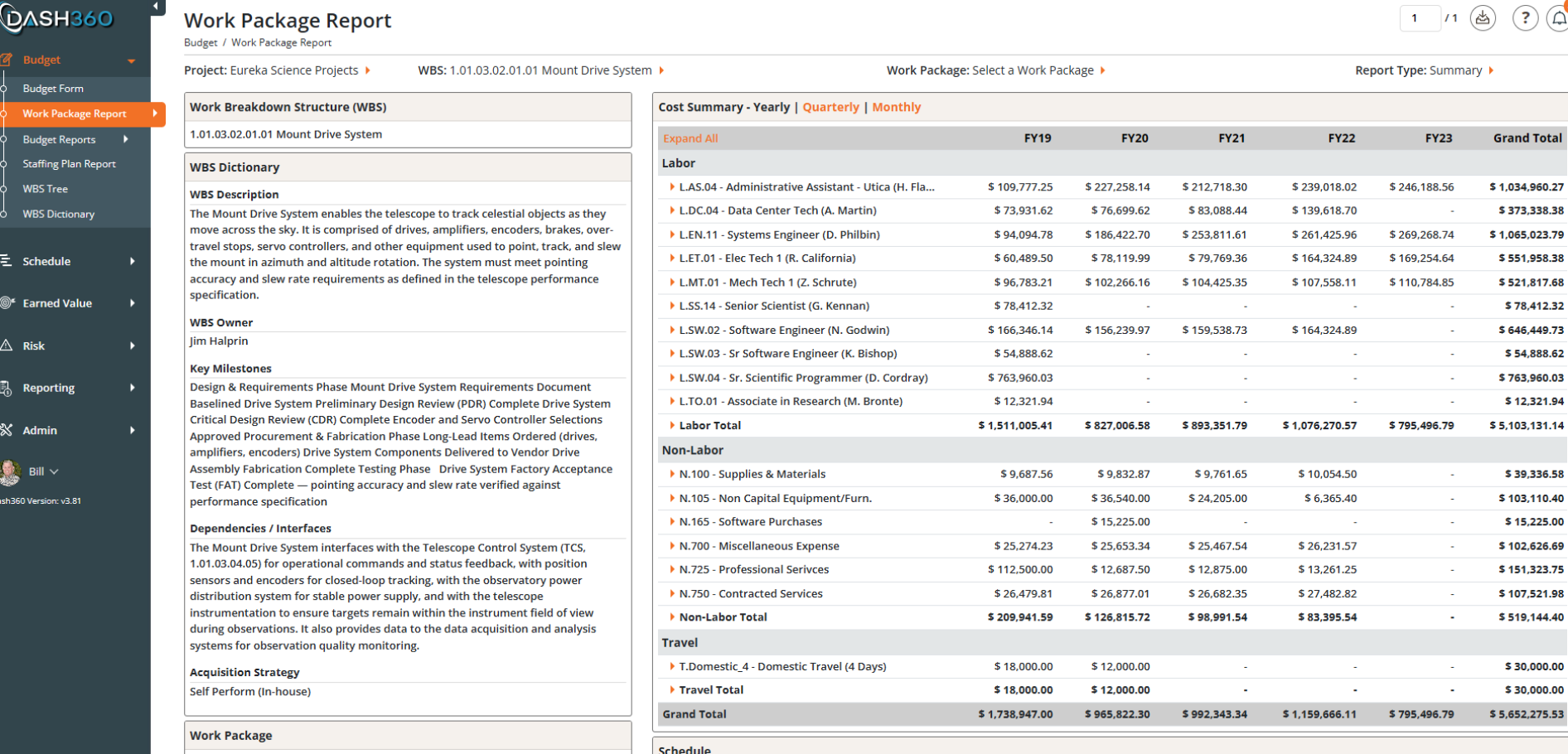Expand L.TO.01 Associate in Research row
Screen dimensions: 1568x754
click(x=672, y=401)
